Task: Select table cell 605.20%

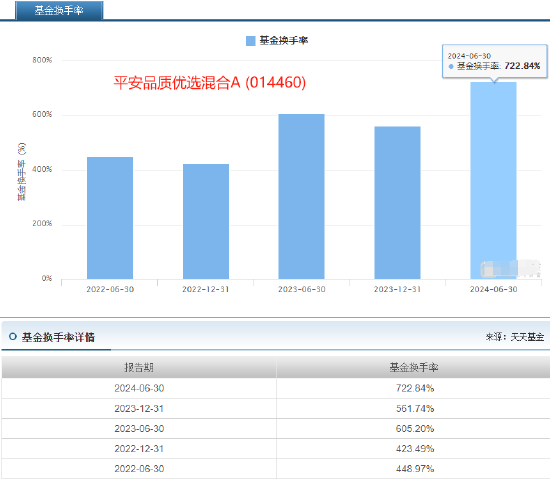Action: coord(415,429)
